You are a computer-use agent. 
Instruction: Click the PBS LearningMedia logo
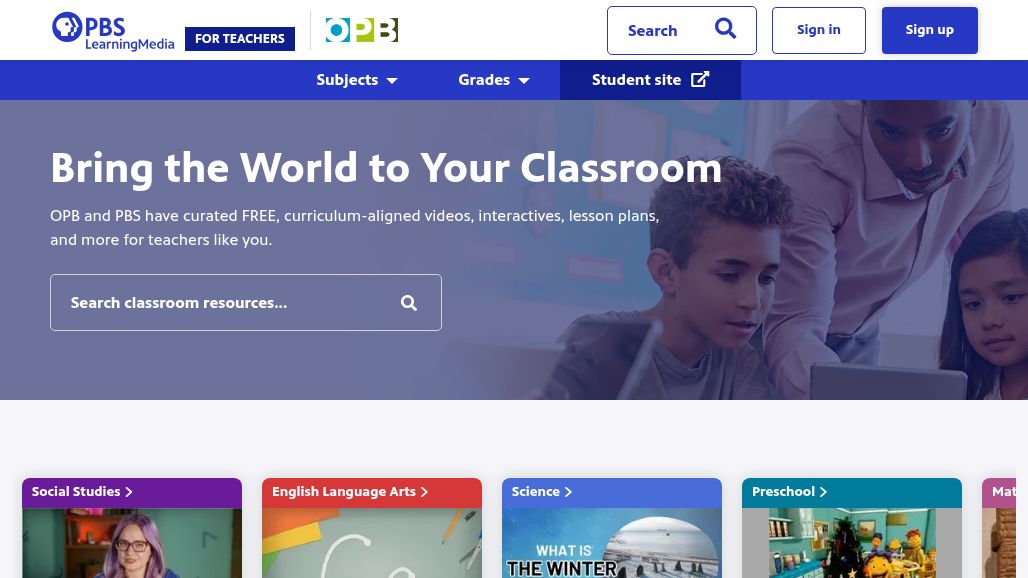(113, 31)
